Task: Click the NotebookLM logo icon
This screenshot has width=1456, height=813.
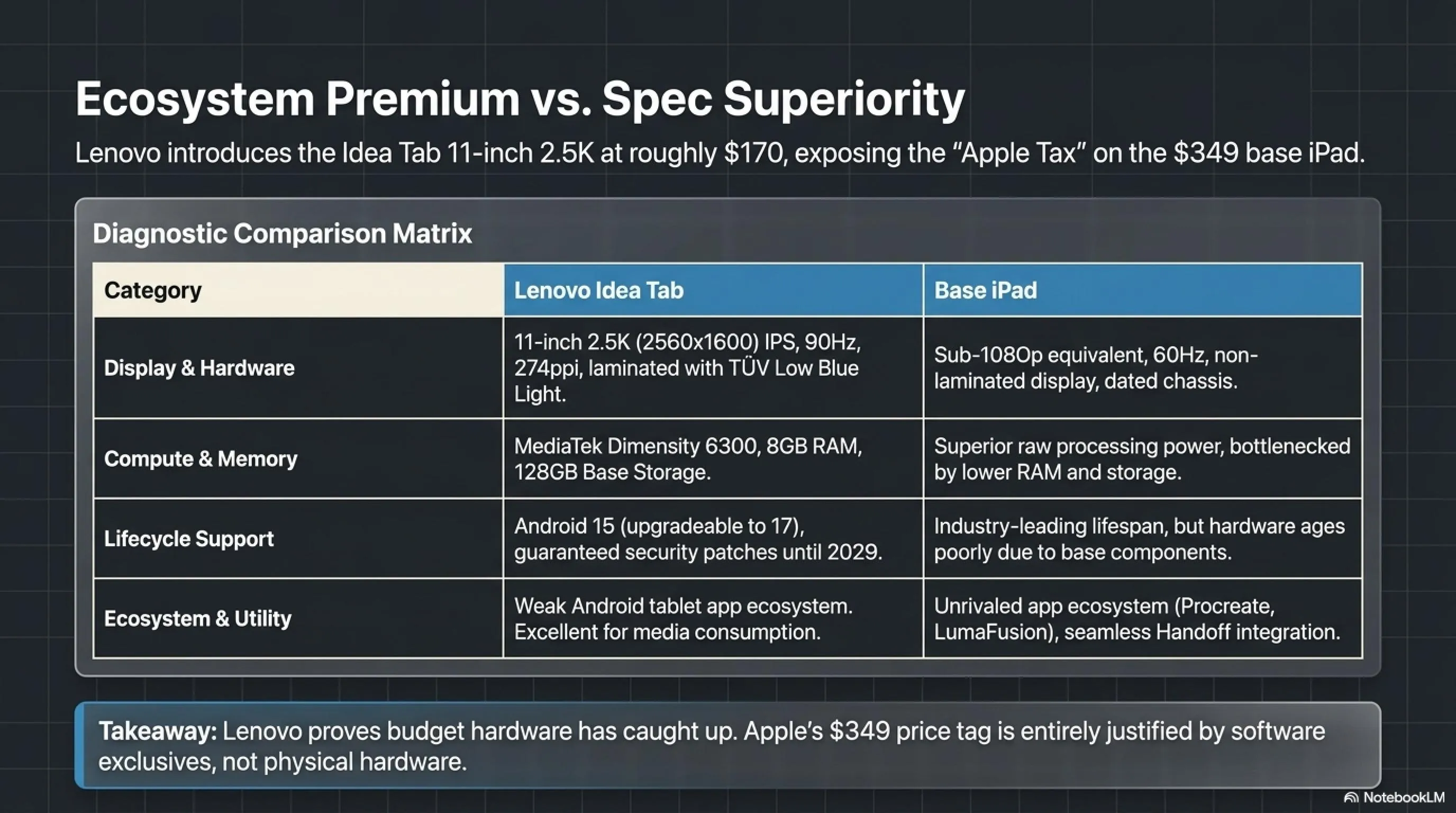Action: tap(1351, 798)
